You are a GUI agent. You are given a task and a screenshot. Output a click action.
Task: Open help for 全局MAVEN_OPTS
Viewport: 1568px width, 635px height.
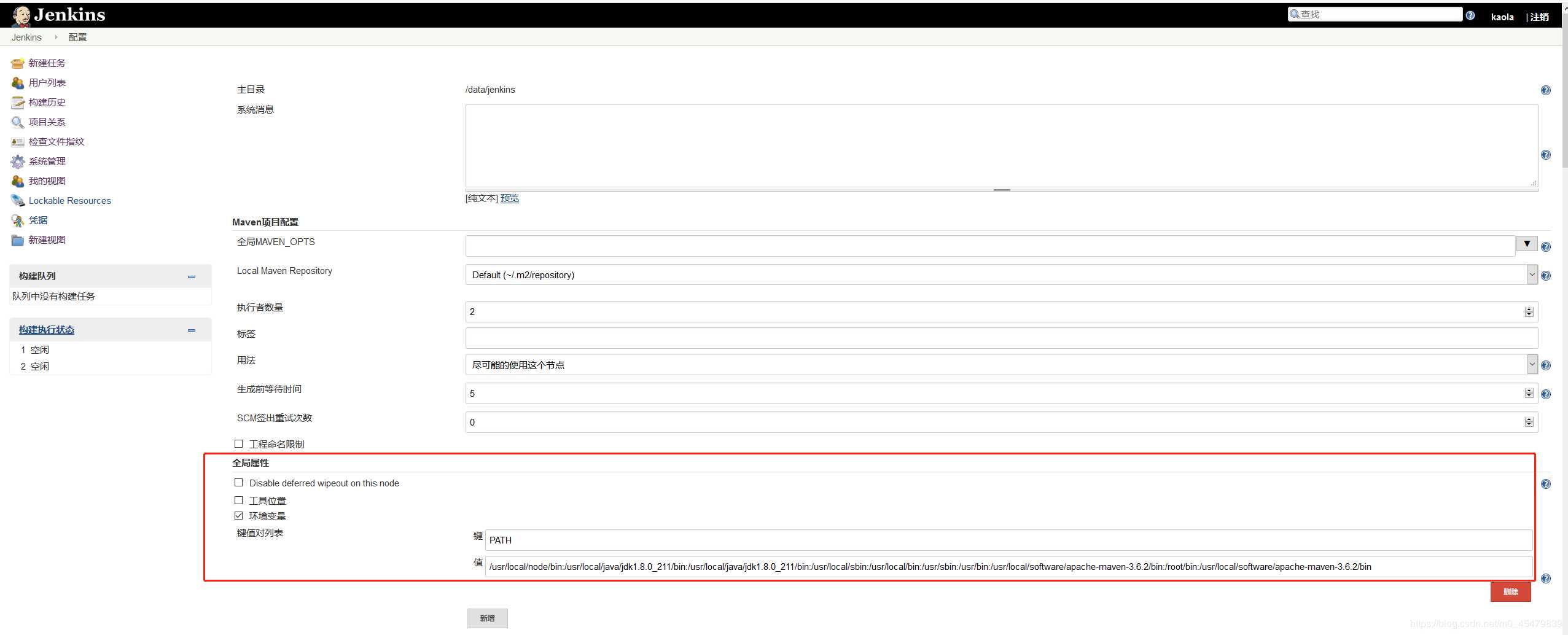pos(1546,247)
